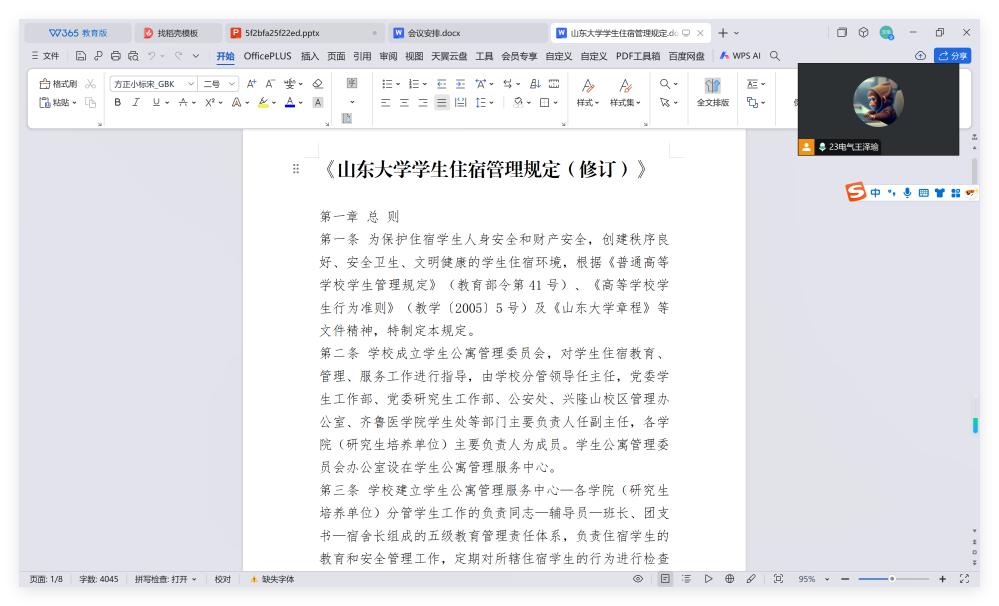Open the File menu

45,56
